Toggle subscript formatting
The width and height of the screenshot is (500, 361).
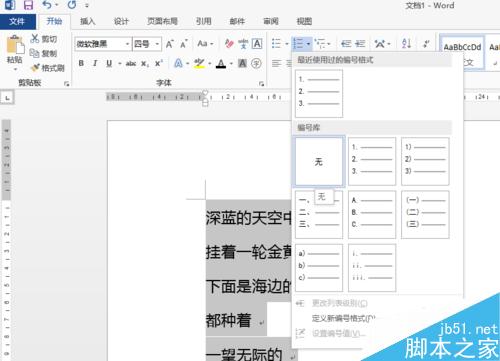pos(144,63)
